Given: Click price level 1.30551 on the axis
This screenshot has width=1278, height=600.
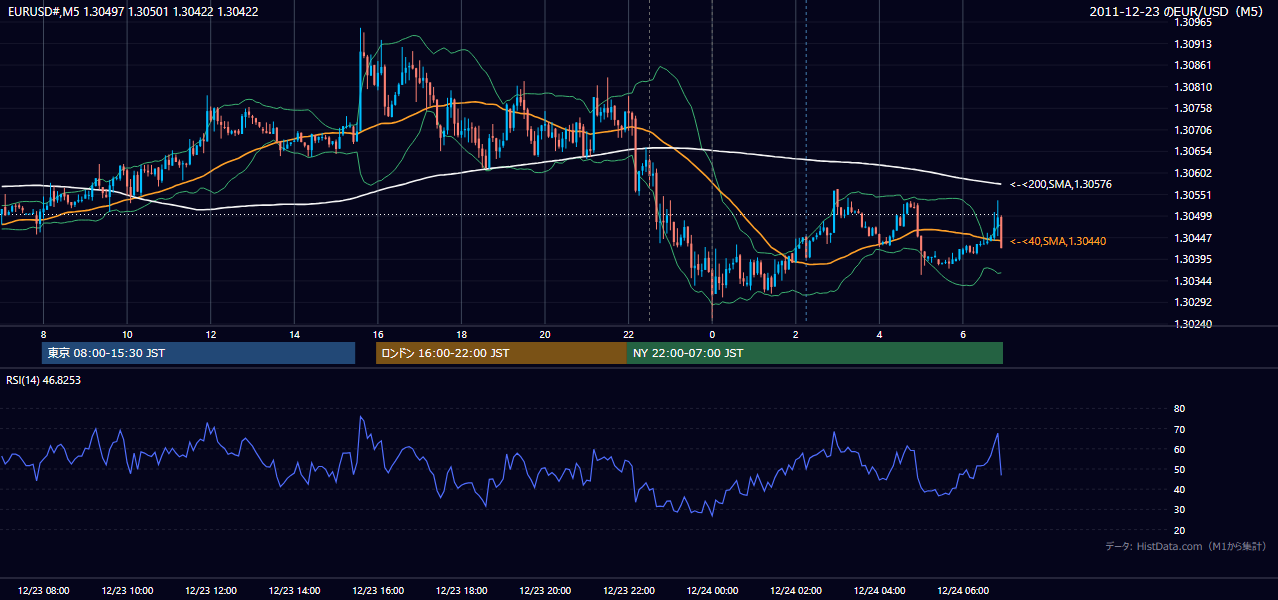Looking at the screenshot, I should click(1195, 195).
